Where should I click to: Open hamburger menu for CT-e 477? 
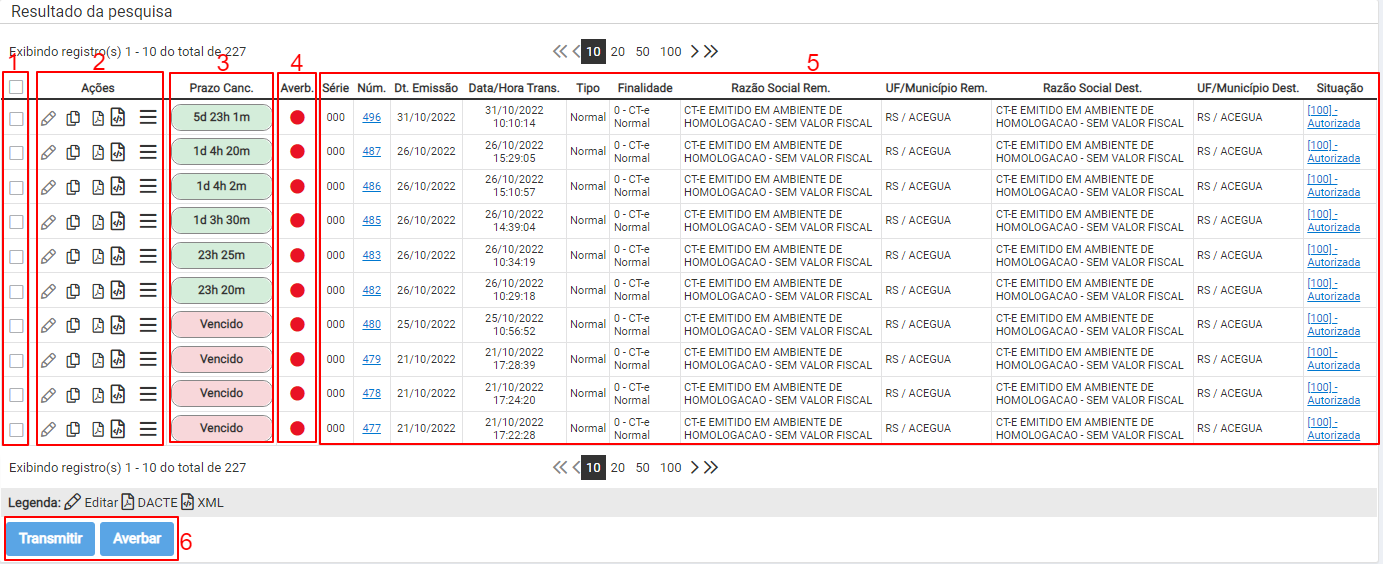point(148,429)
